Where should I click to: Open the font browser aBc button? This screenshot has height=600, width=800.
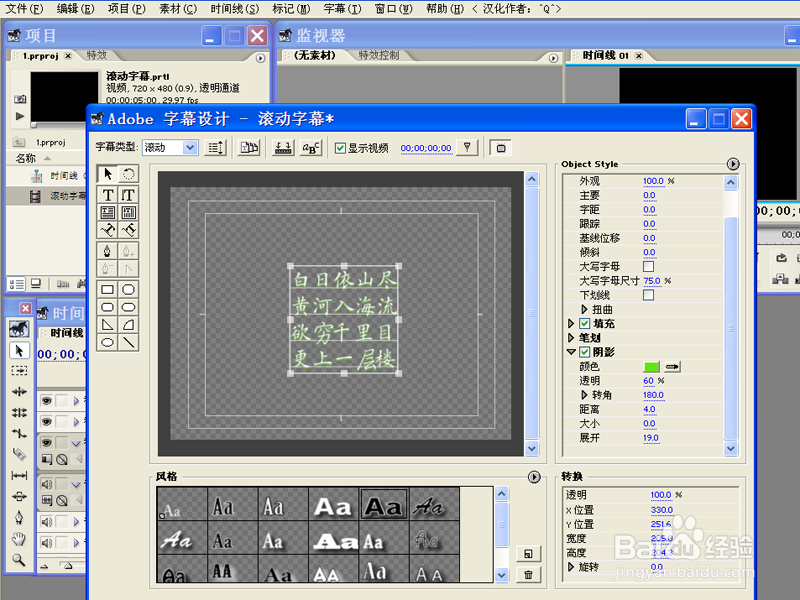[311, 148]
